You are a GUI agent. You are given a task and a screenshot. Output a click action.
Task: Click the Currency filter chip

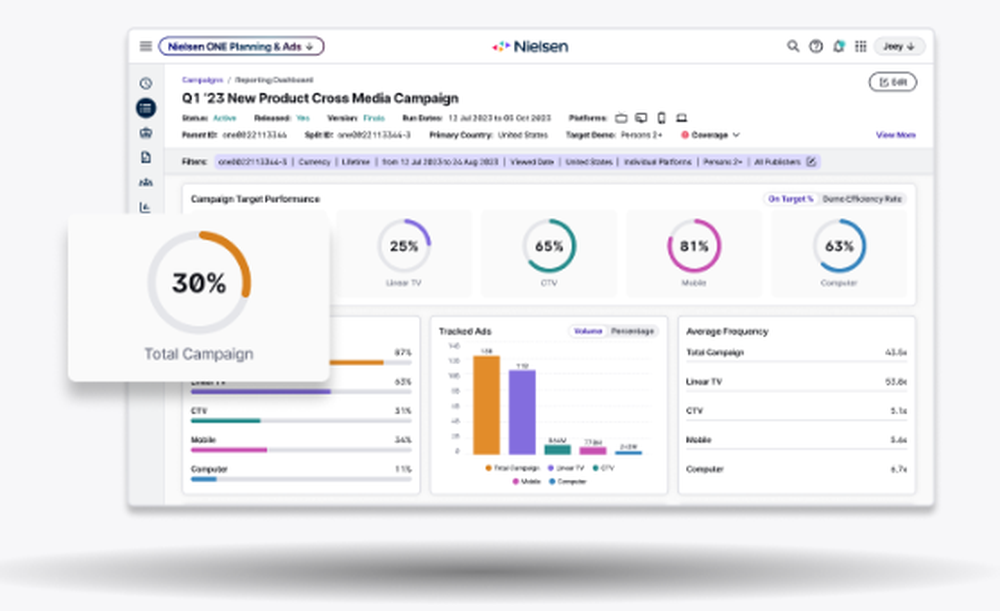tap(314, 162)
